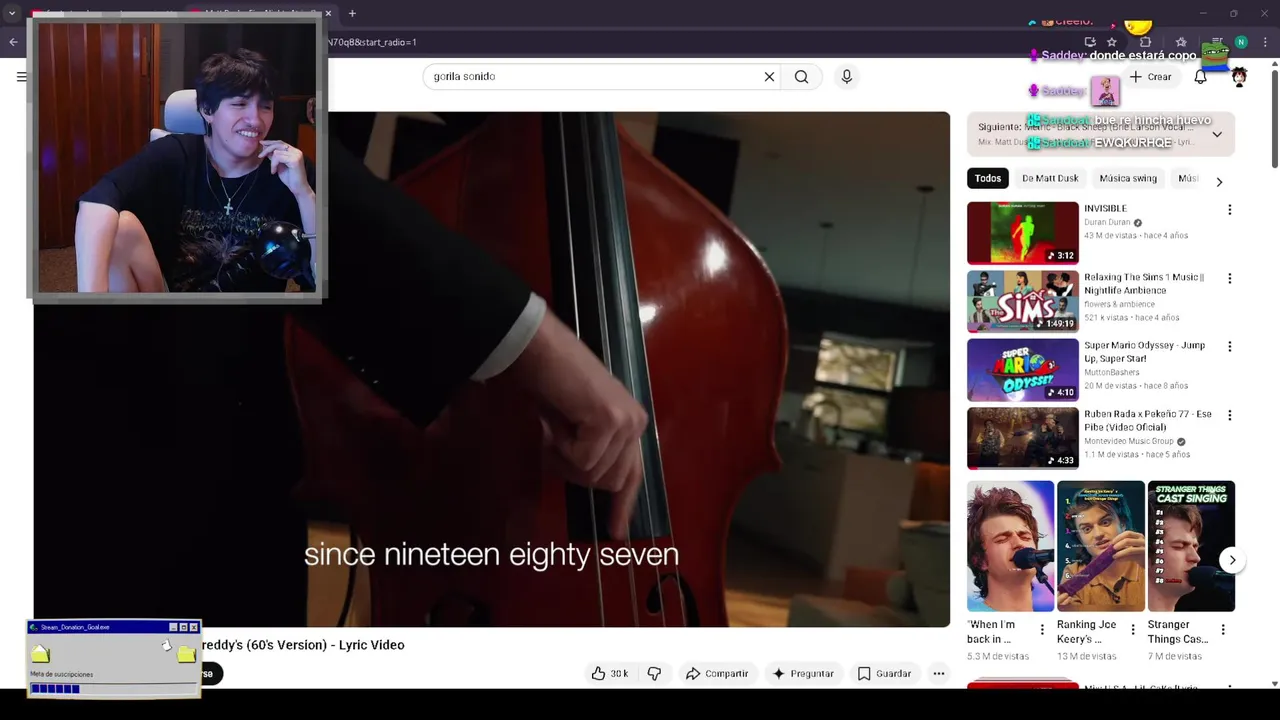Image resolution: width=1280 pixels, height=720 pixels.
Task: Open more actions ellipsis under video
Action: [938, 673]
